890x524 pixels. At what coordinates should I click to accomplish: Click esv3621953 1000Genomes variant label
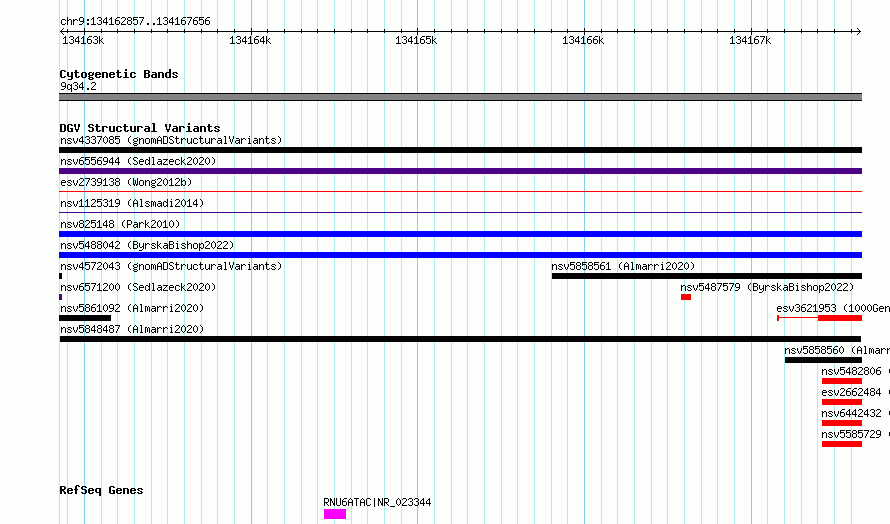[833, 308]
